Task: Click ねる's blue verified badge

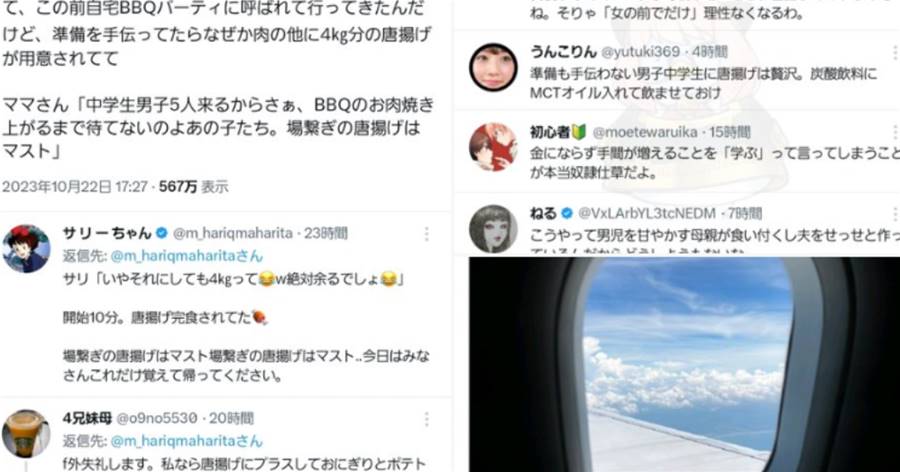Action: pyautogui.click(x=567, y=214)
